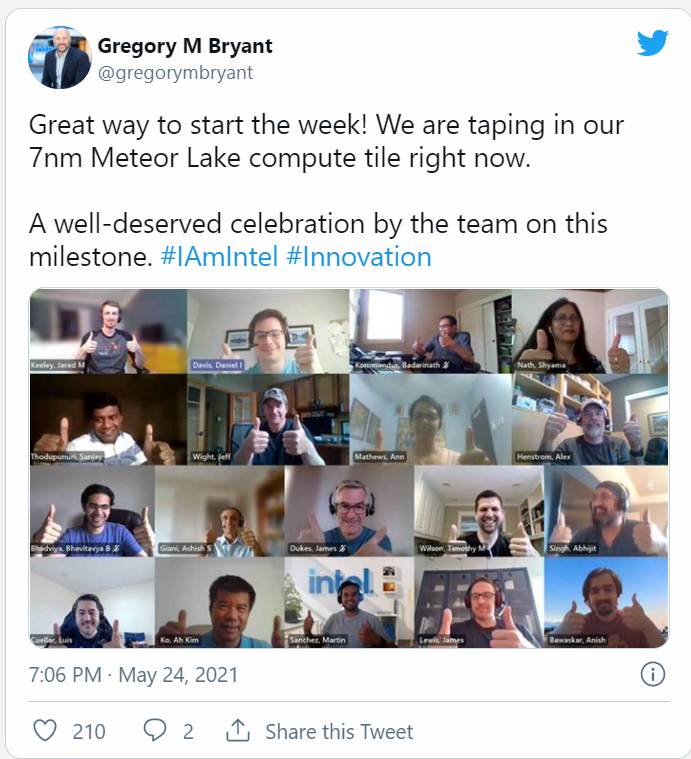The image size is (691, 759).
Task: Click Share this Tweet text
Action: 339,731
